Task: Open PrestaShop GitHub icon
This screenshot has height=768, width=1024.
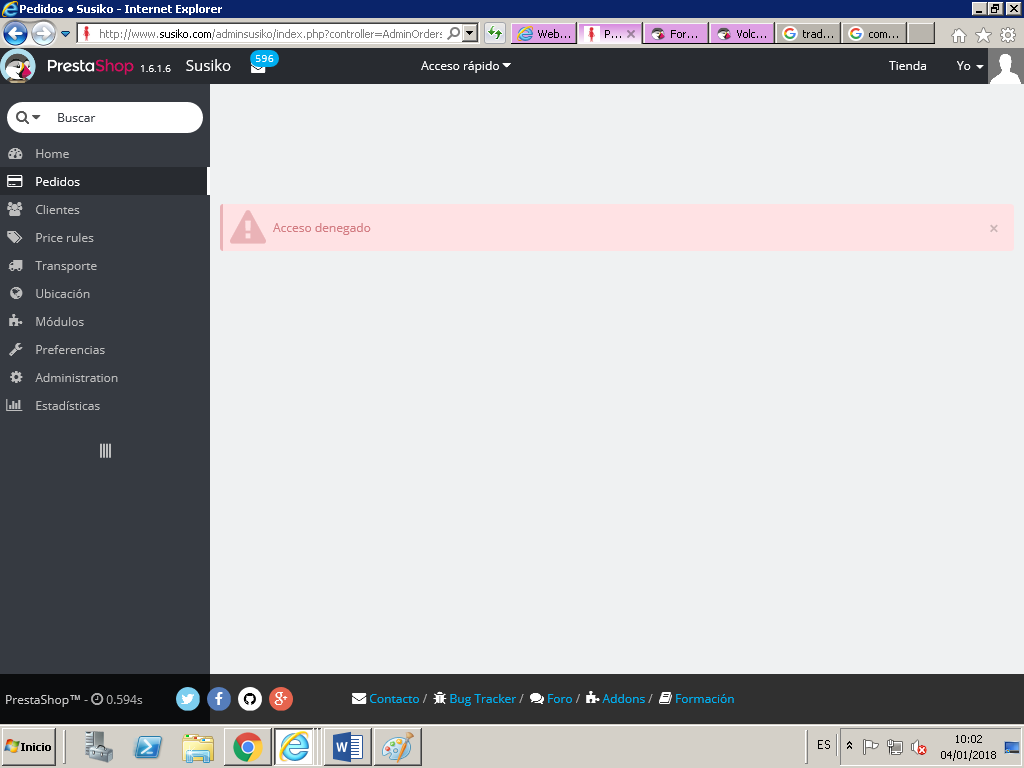Action: point(249,699)
